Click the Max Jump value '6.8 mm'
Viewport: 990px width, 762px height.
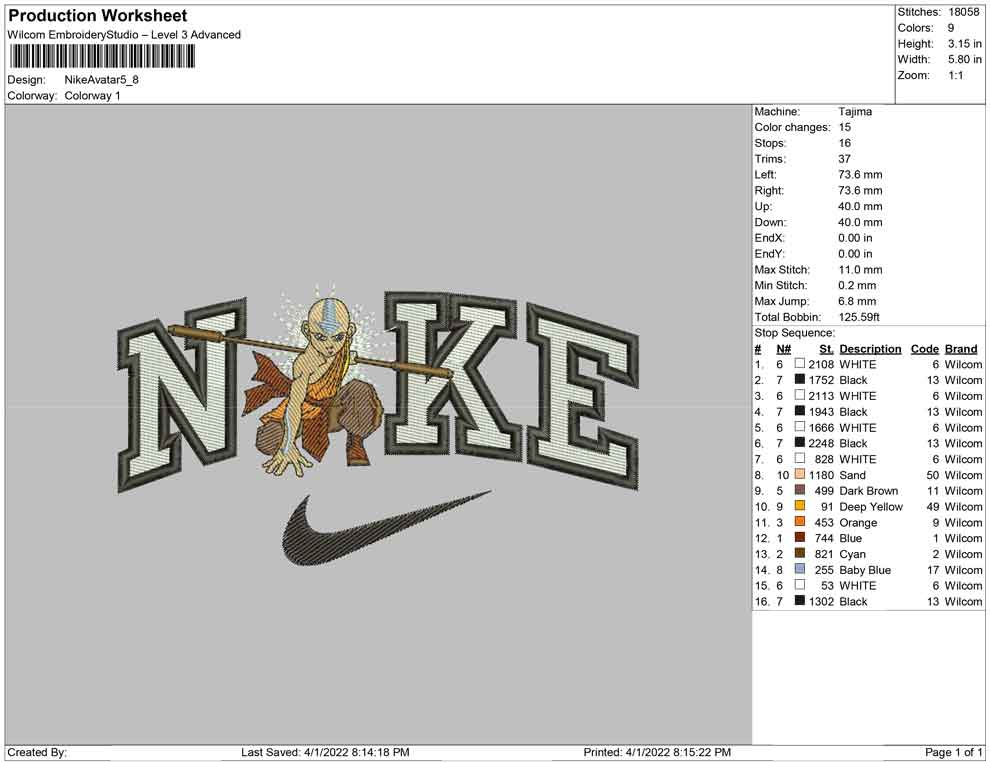[x=857, y=301]
